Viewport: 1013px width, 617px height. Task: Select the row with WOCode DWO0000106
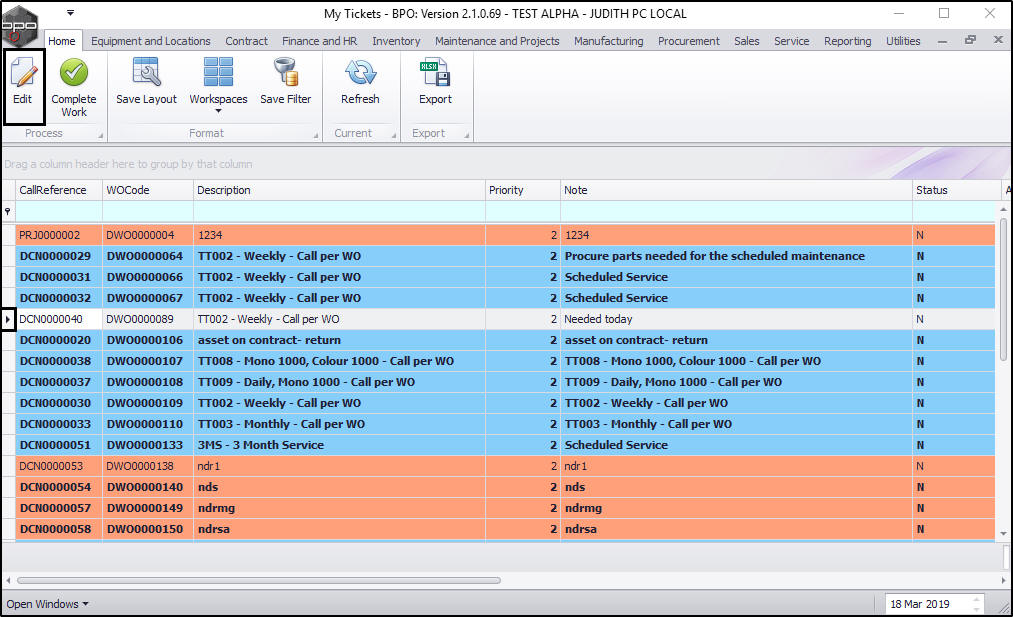[145, 340]
